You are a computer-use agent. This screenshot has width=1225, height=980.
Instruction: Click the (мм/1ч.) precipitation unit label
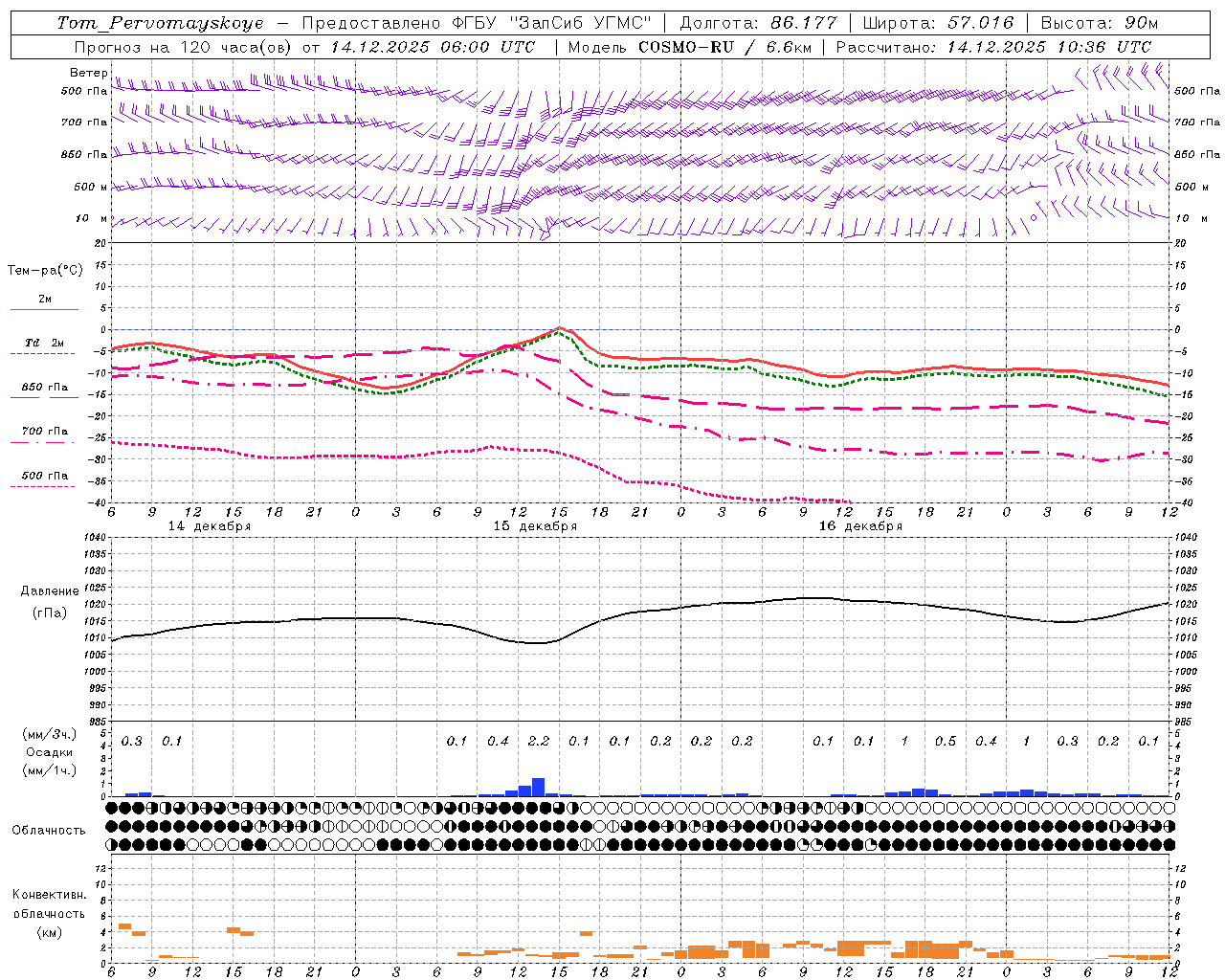[50, 770]
